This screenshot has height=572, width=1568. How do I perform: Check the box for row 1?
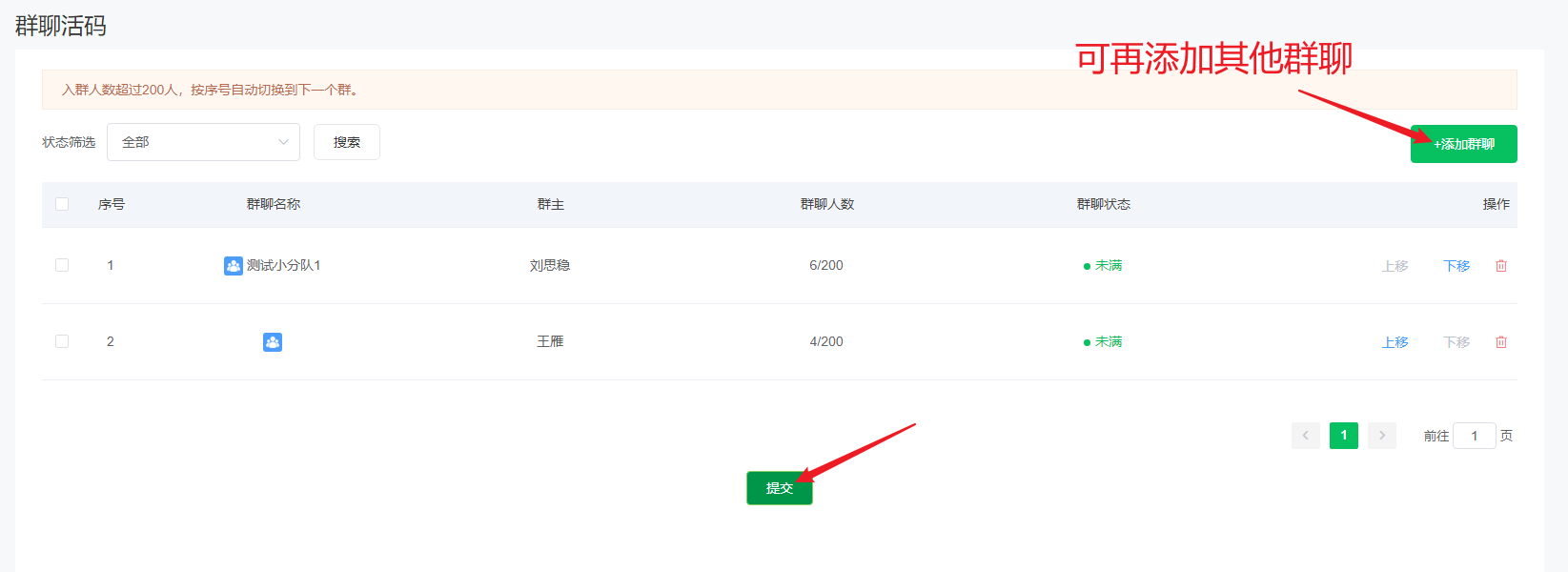tap(62, 265)
